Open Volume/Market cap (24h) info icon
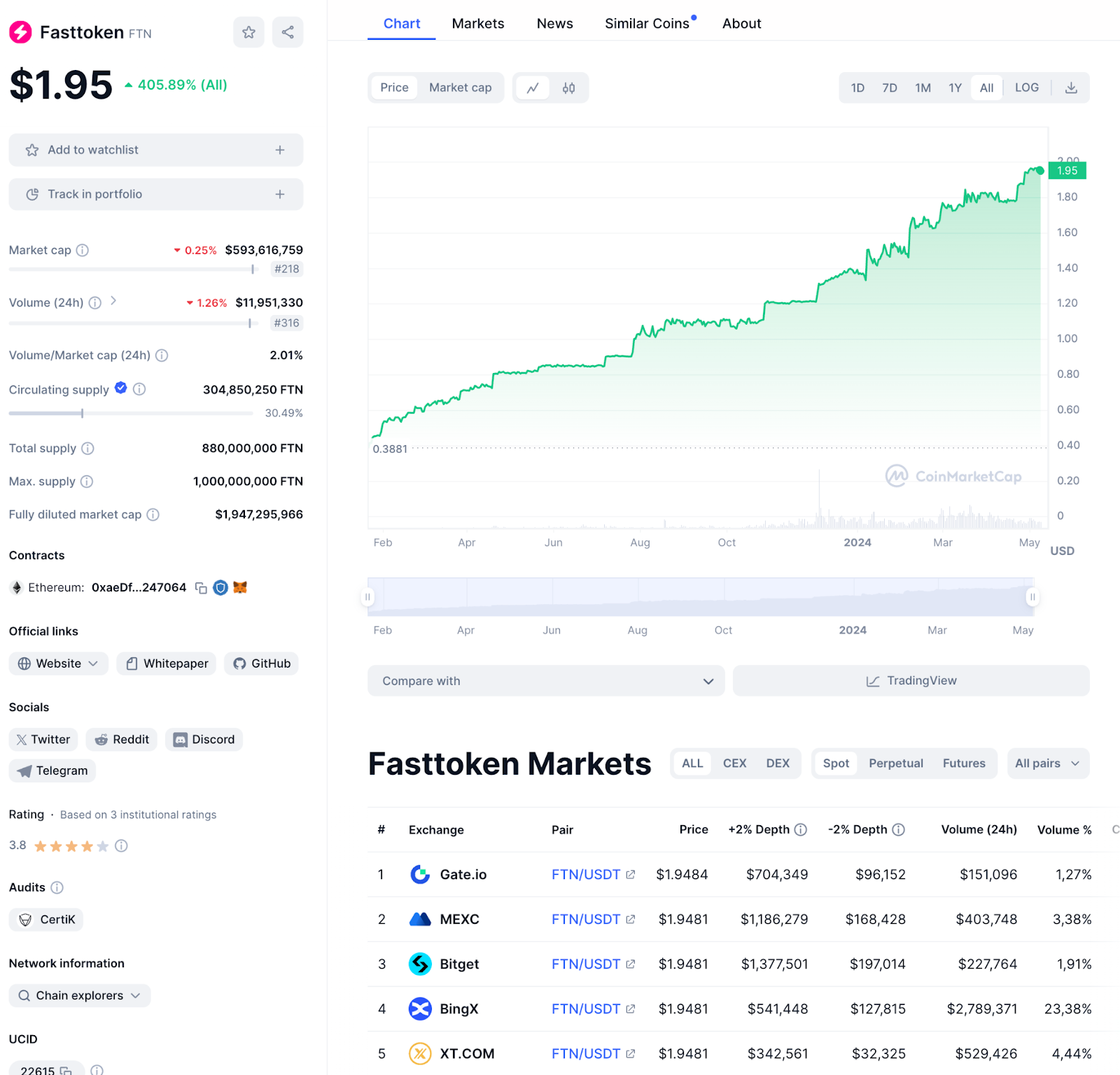 point(162,355)
